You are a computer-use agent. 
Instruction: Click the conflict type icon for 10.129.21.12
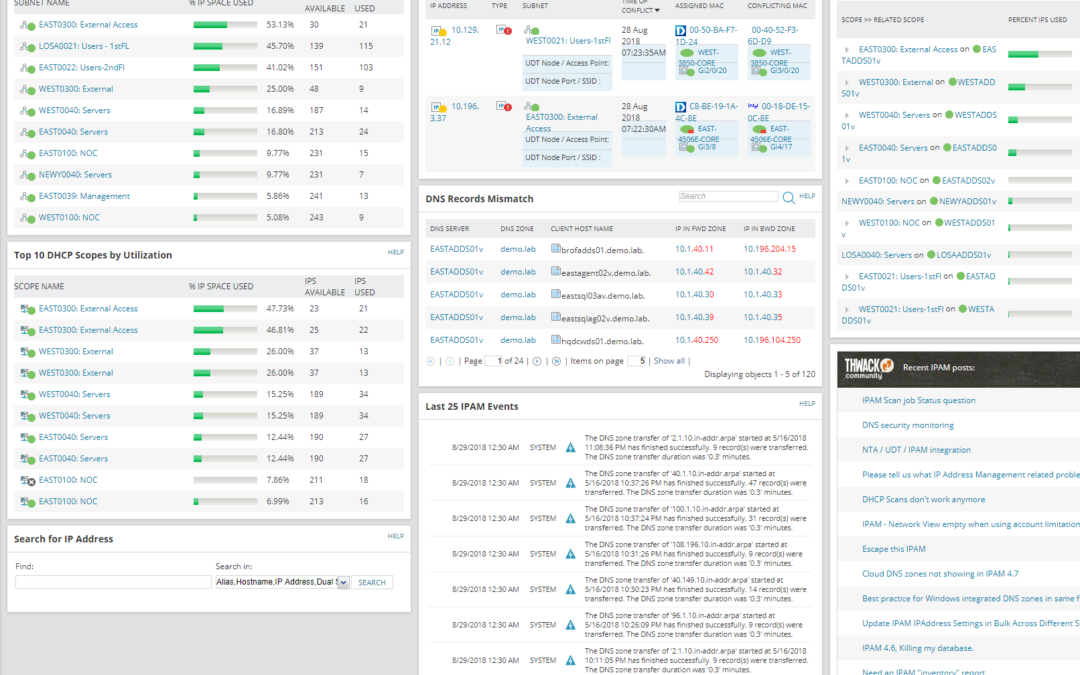coord(503,30)
